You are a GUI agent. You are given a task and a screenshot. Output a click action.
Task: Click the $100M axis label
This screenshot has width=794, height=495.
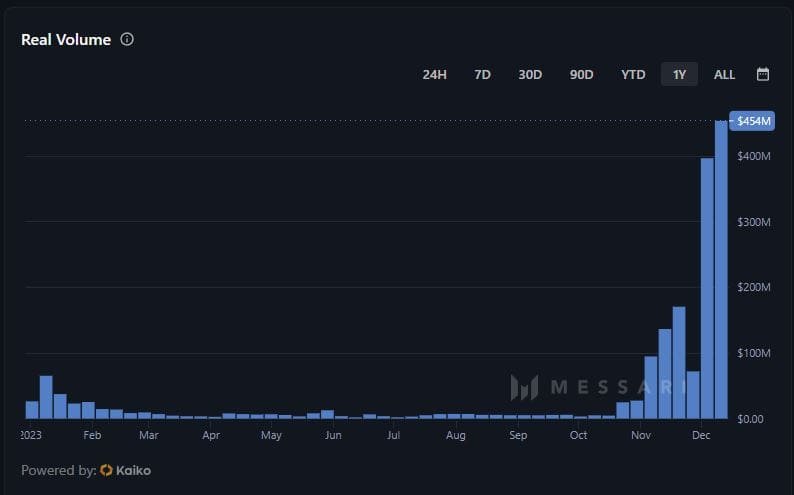[754, 353]
